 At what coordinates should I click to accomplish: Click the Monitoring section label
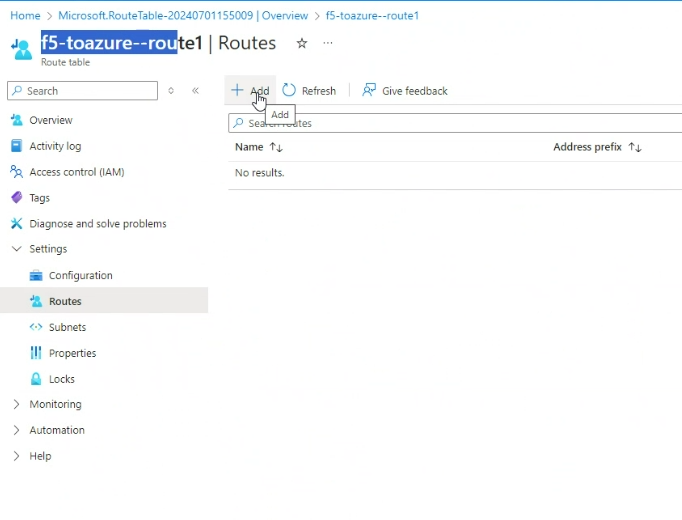pyautogui.click(x=55, y=404)
